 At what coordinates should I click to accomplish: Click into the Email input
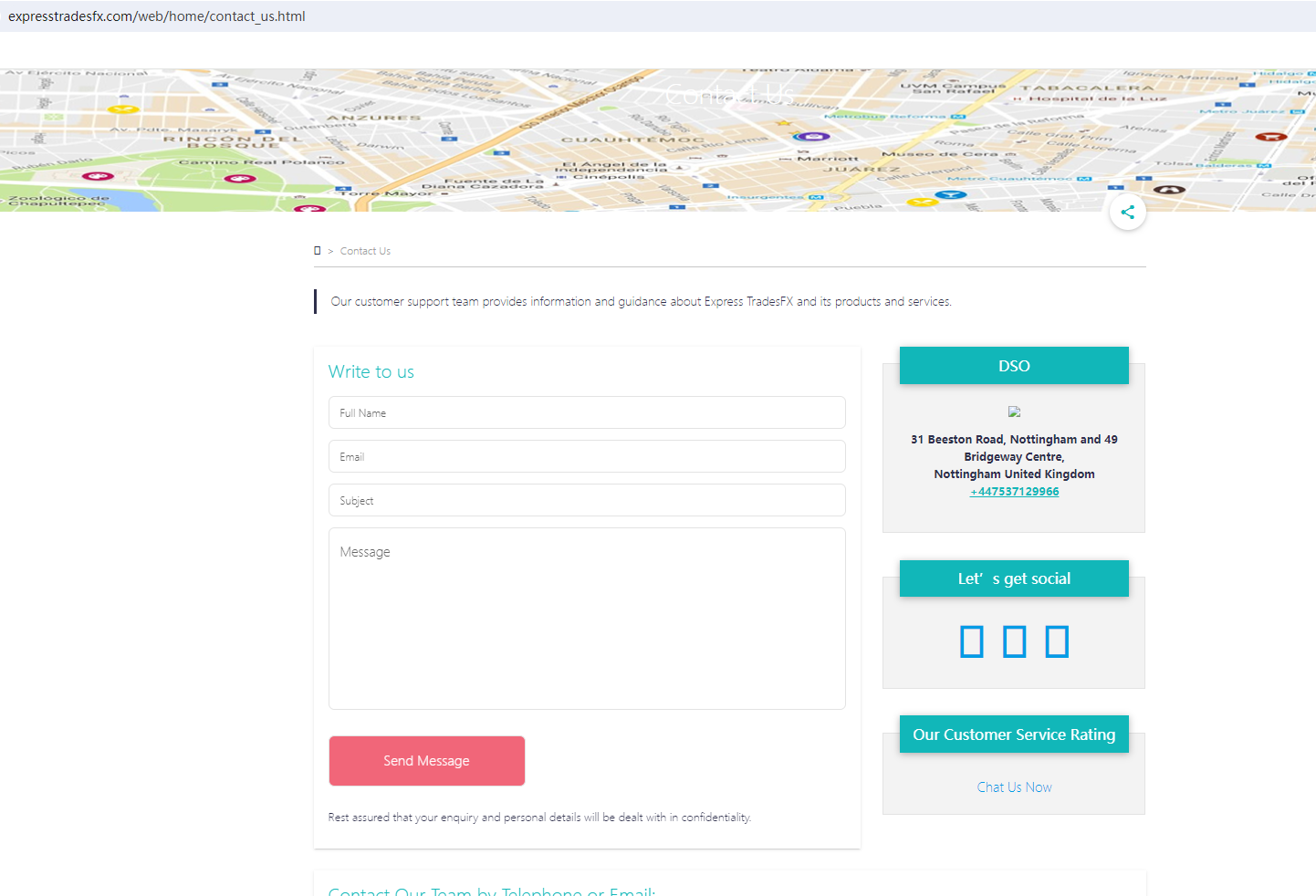tap(587, 456)
